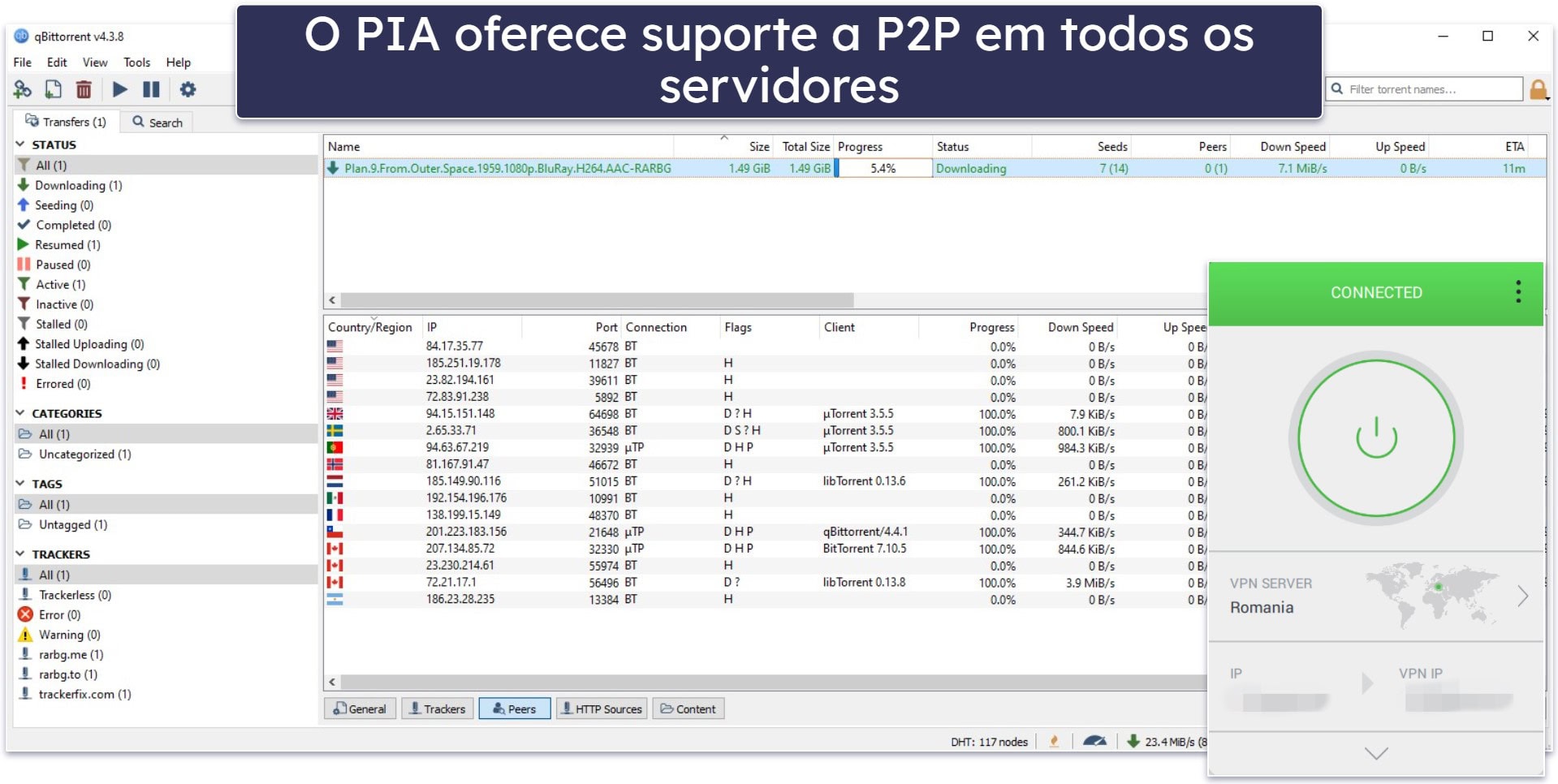Expand the PIA panel down arrow
The width and height of the screenshot is (1558, 784).
coord(1376,753)
